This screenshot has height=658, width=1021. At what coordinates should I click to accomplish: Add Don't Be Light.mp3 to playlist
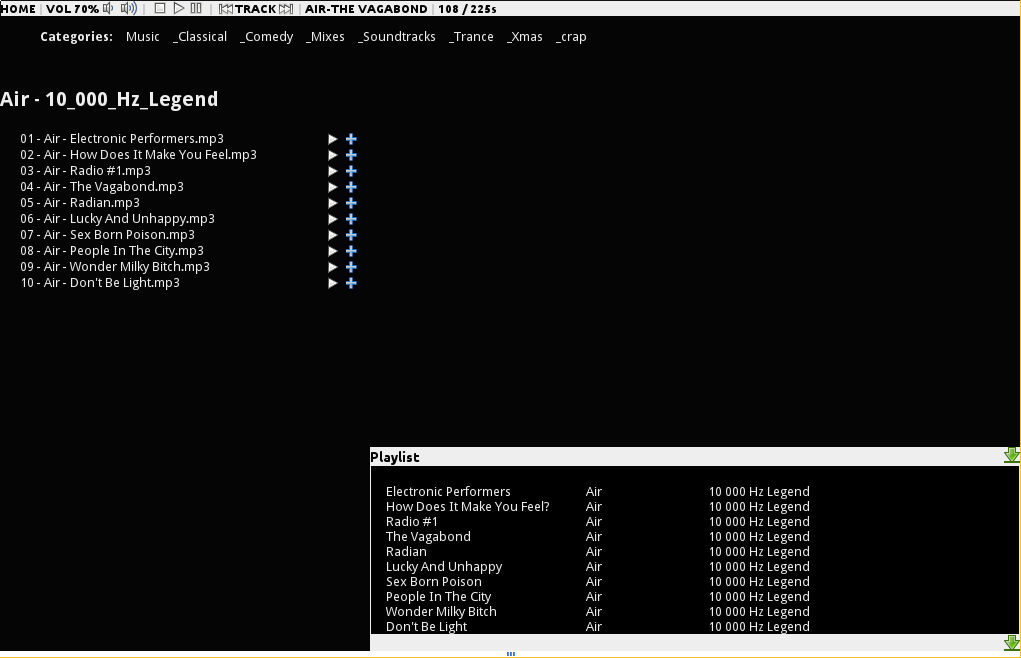coord(351,283)
